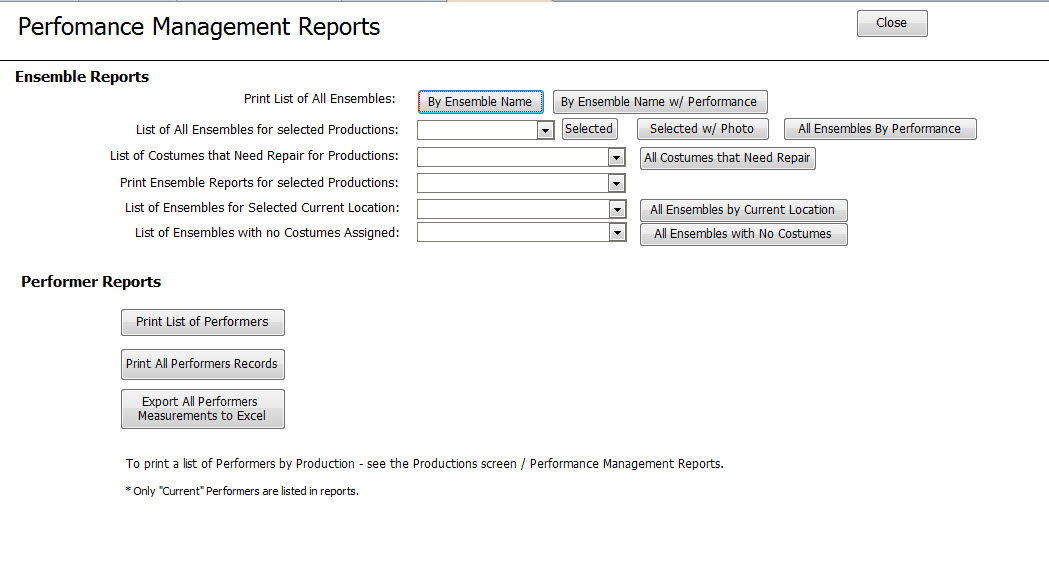Click inside the Print Ensemble Reports combo field
The width and height of the screenshot is (1049, 580).
(x=513, y=183)
